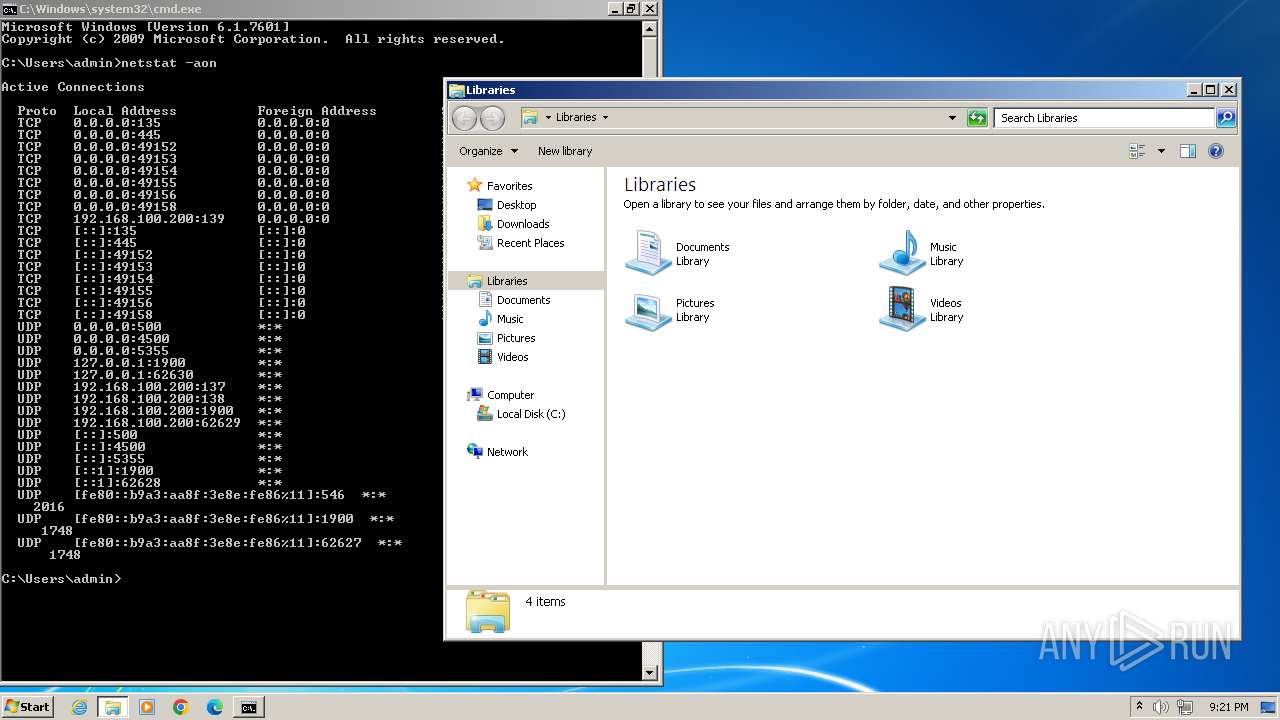Click the 4 items status text
This screenshot has height=720, width=1280.
coord(545,601)
